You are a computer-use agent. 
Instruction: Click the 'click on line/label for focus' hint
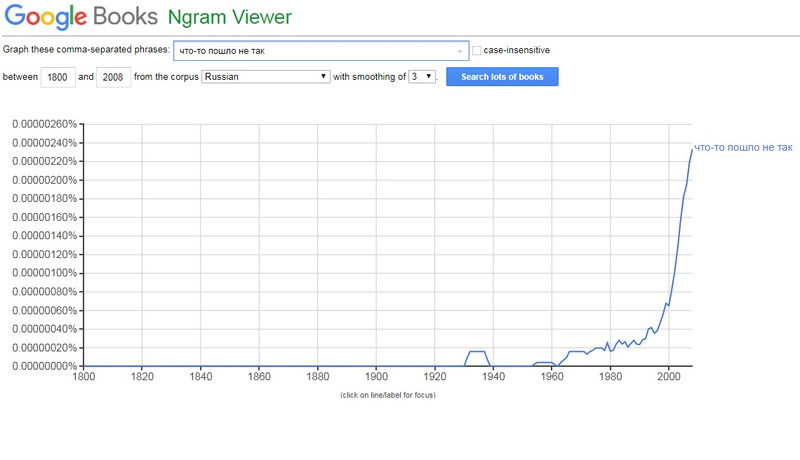[388, 395]
